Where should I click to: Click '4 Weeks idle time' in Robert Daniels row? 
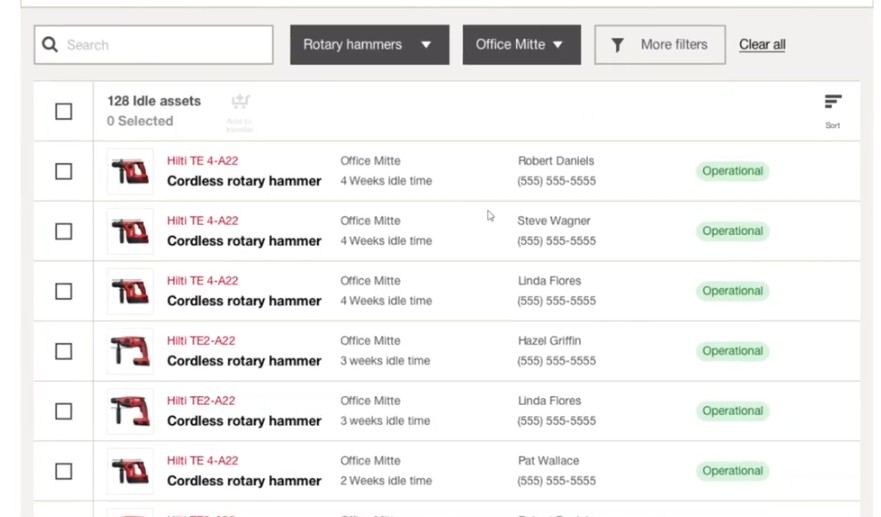(x=386, y=181)
